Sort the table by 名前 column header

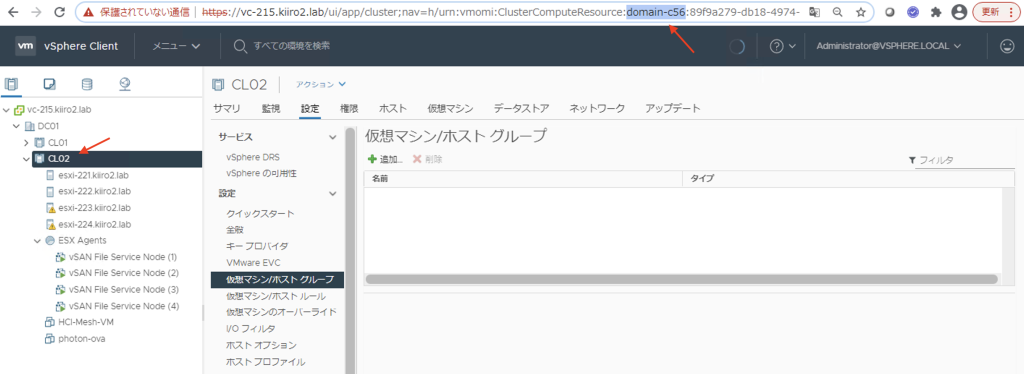tap(522, 178)
